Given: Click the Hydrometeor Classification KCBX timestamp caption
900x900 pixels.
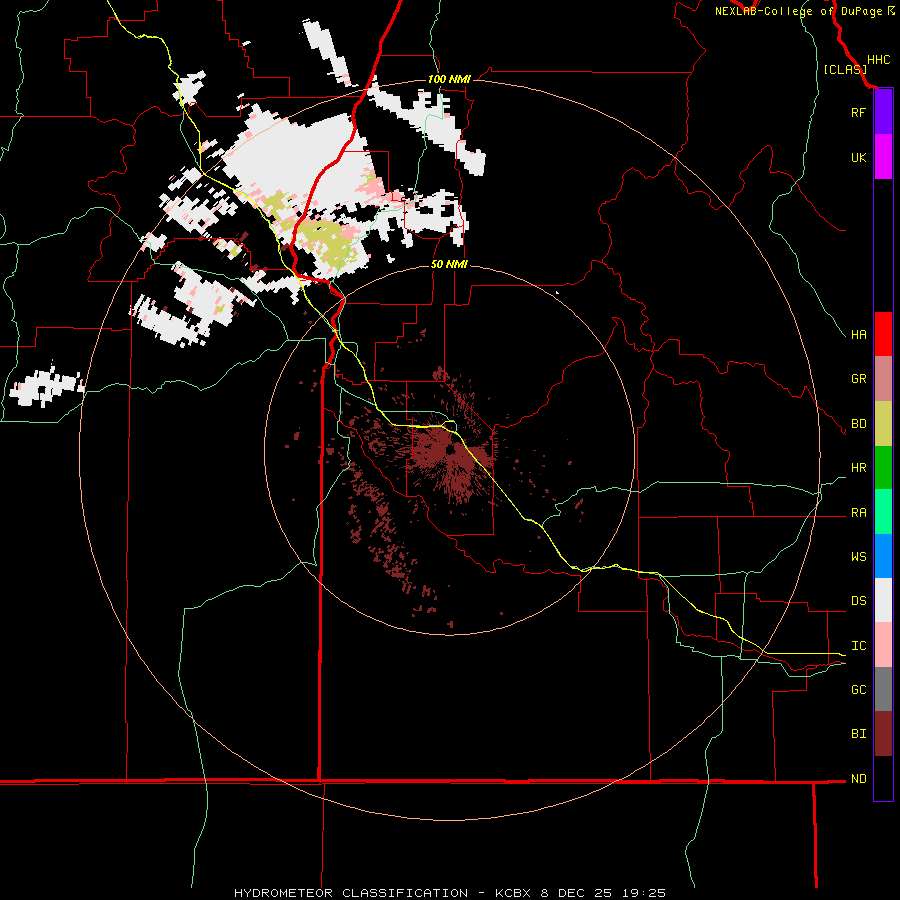Looking at the screenshot, I should [x=449, y=893].
